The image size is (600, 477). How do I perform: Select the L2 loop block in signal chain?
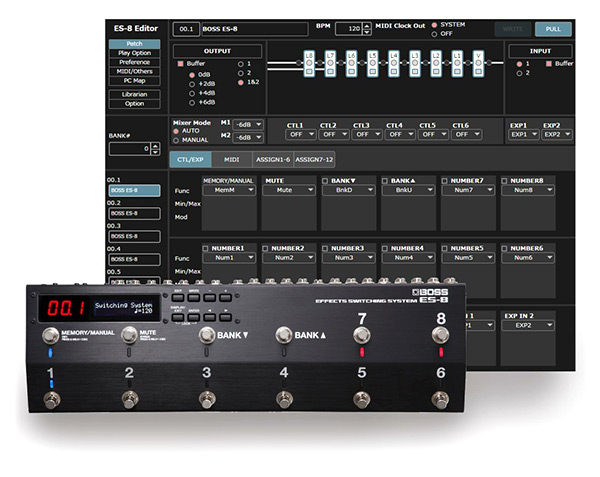pos(436,63)
